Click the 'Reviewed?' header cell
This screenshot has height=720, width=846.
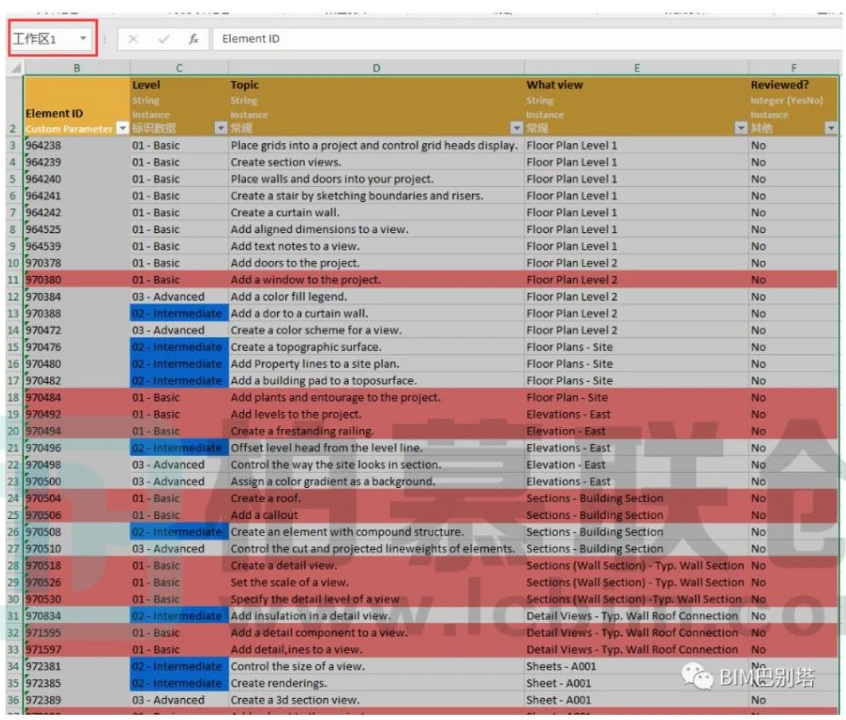click(x=794, y=106)
